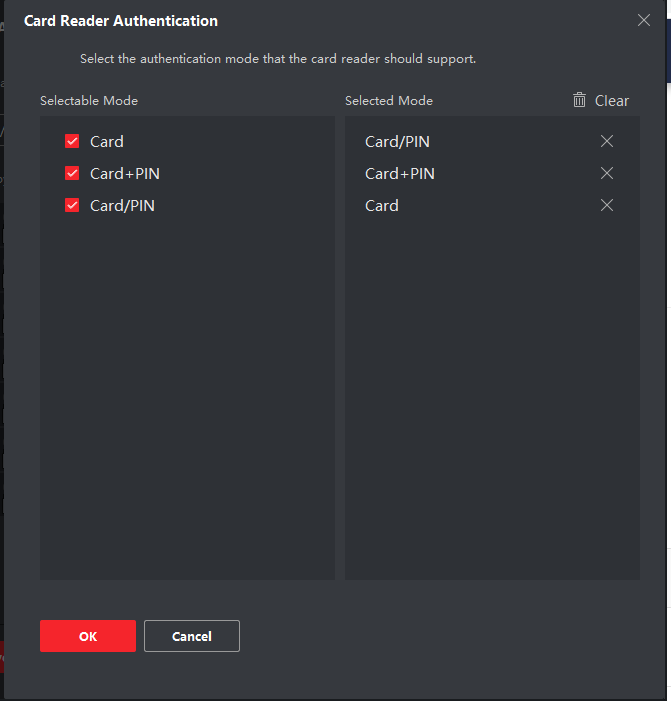
Task: Click the Selected Mode heading
Action: pos(389,100)
